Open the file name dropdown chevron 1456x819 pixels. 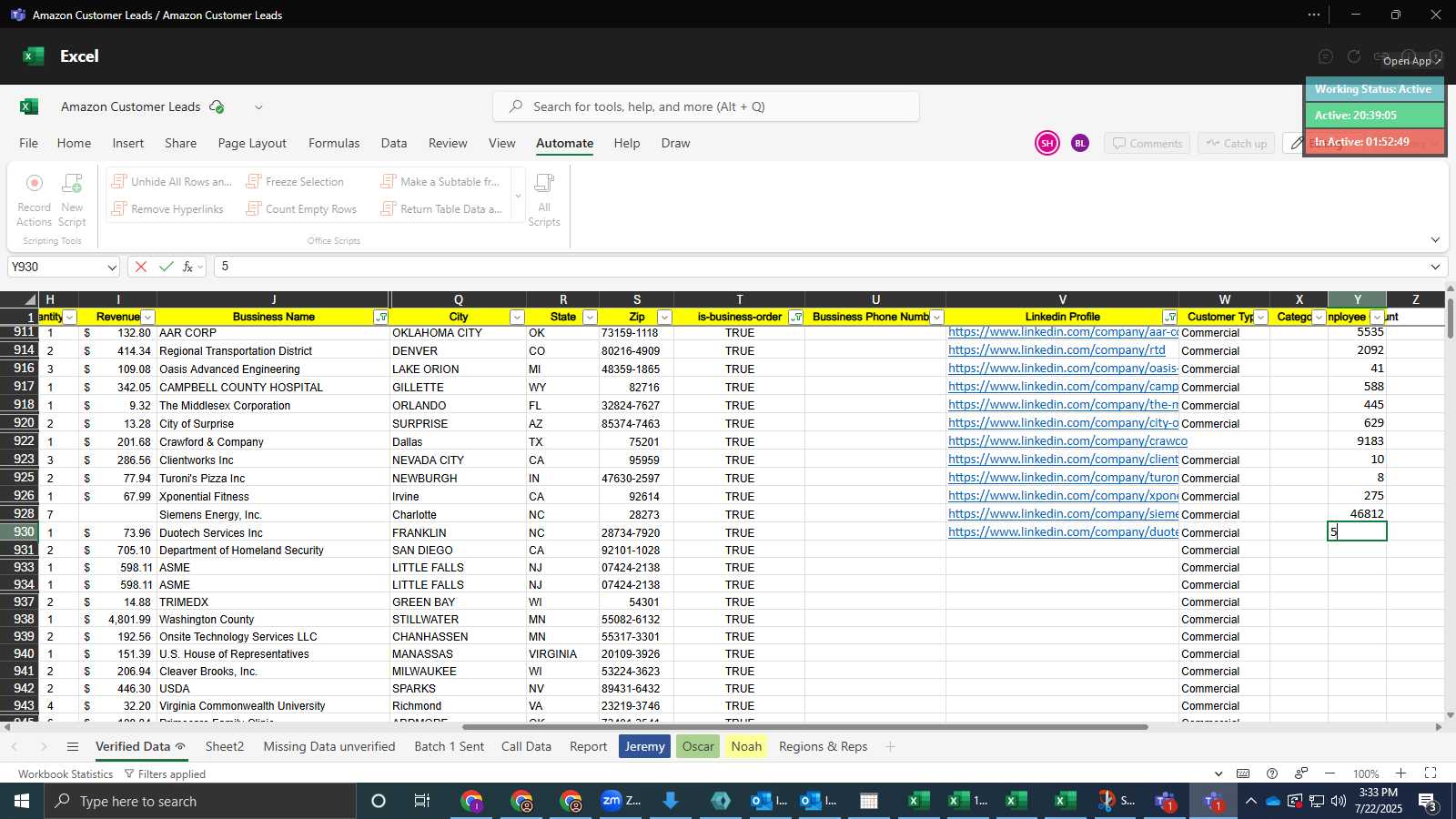click(x=258, y=106)
